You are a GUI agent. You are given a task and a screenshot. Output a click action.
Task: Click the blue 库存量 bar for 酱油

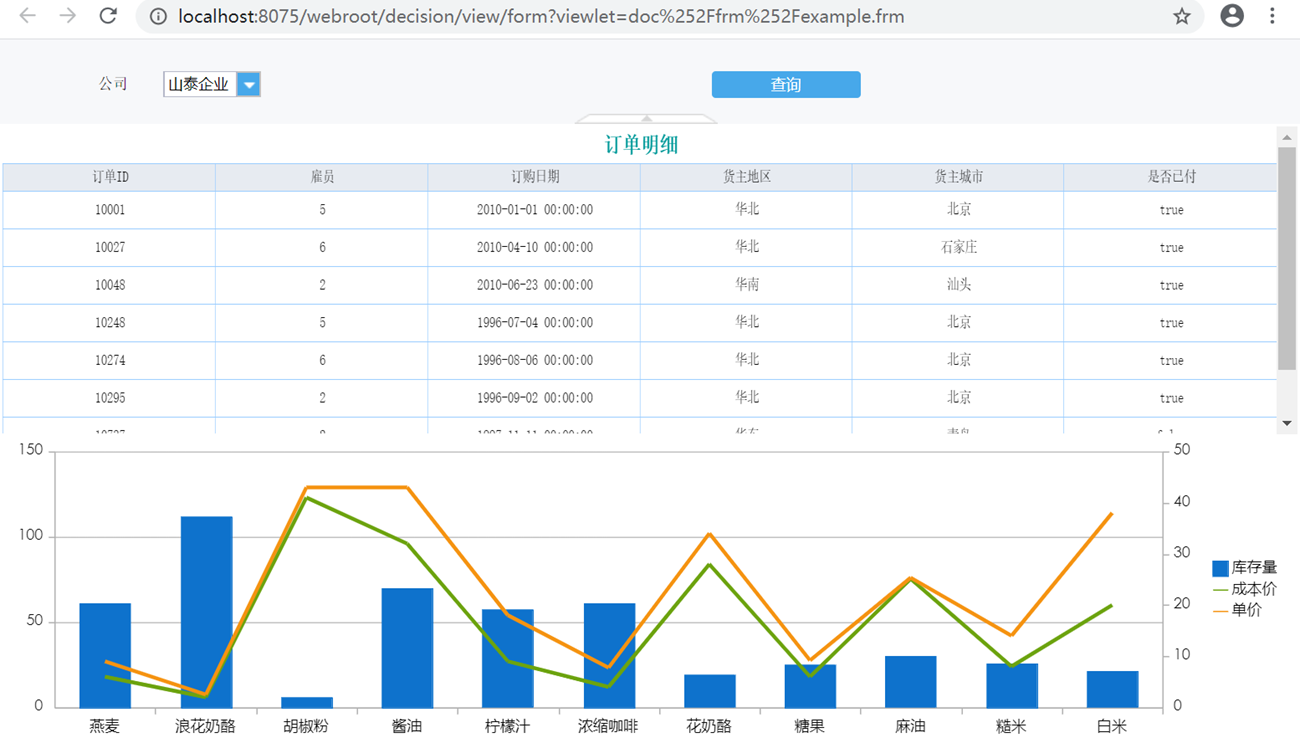point(407,648)
